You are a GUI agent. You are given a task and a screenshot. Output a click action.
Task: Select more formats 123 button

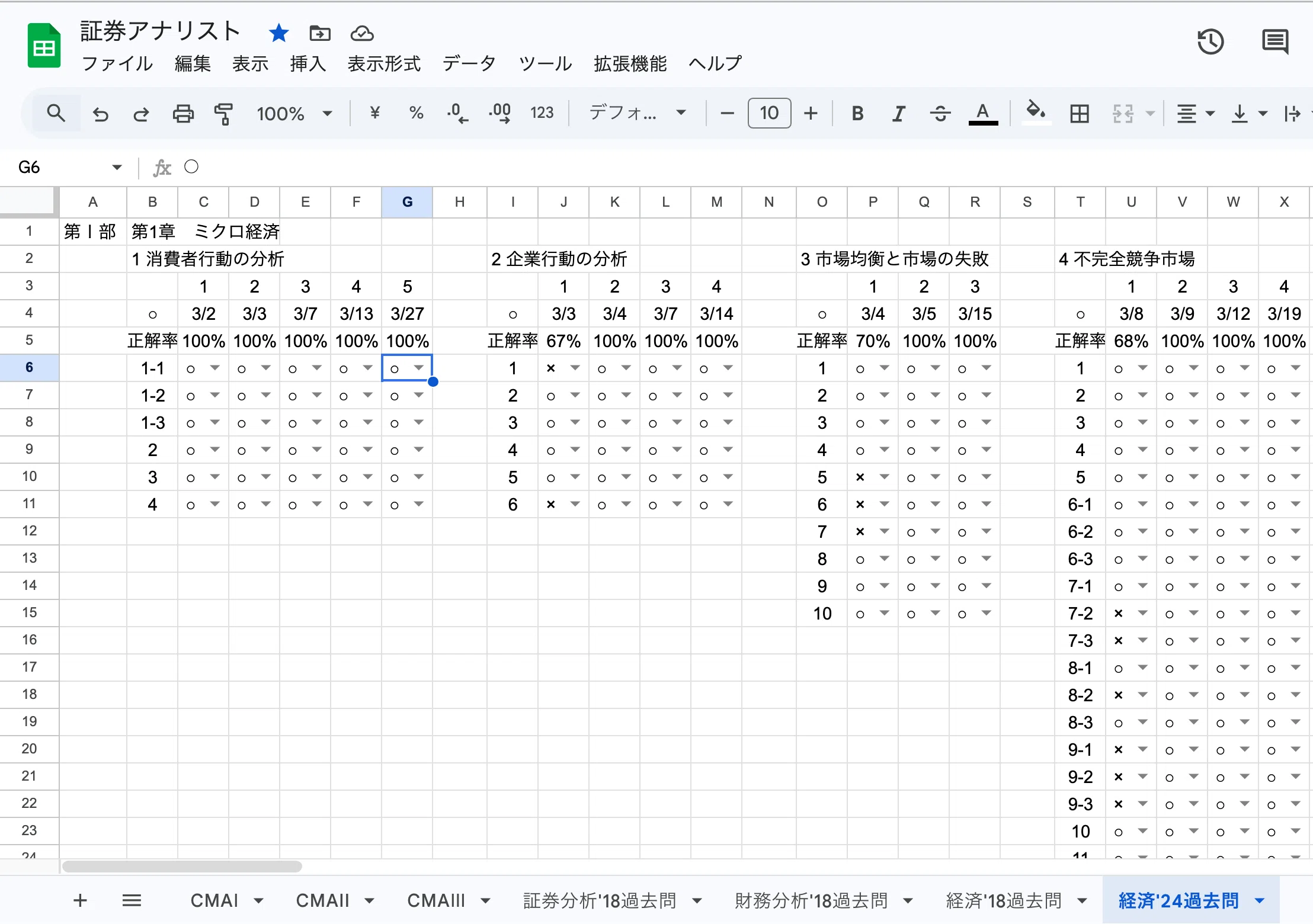click(x=542, y=113)
